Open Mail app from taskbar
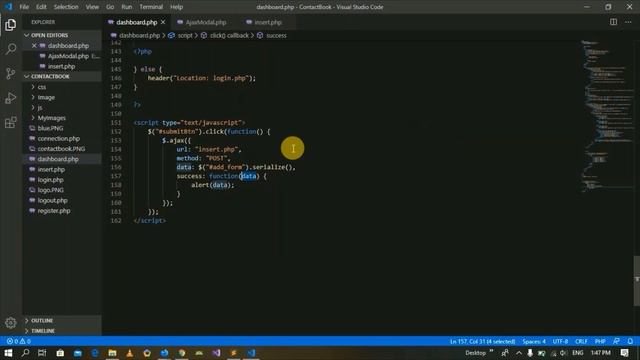The height and width of the screenshot is (360, 640). [78, 353]
